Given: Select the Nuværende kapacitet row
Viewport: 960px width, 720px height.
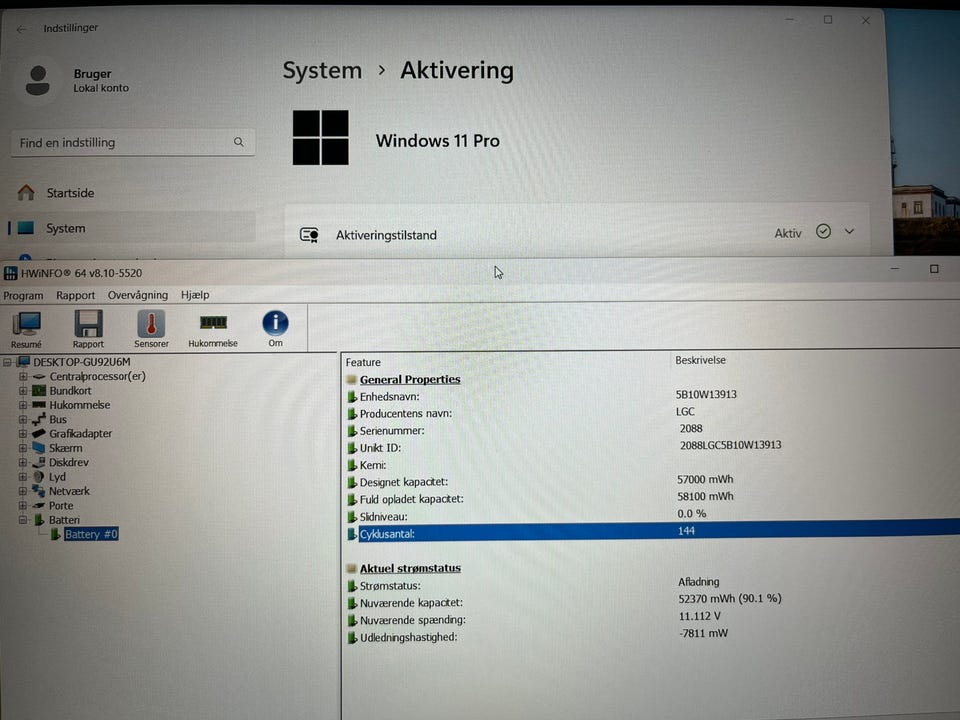Looking at the screenshot, I should click(x=652, y=602).
